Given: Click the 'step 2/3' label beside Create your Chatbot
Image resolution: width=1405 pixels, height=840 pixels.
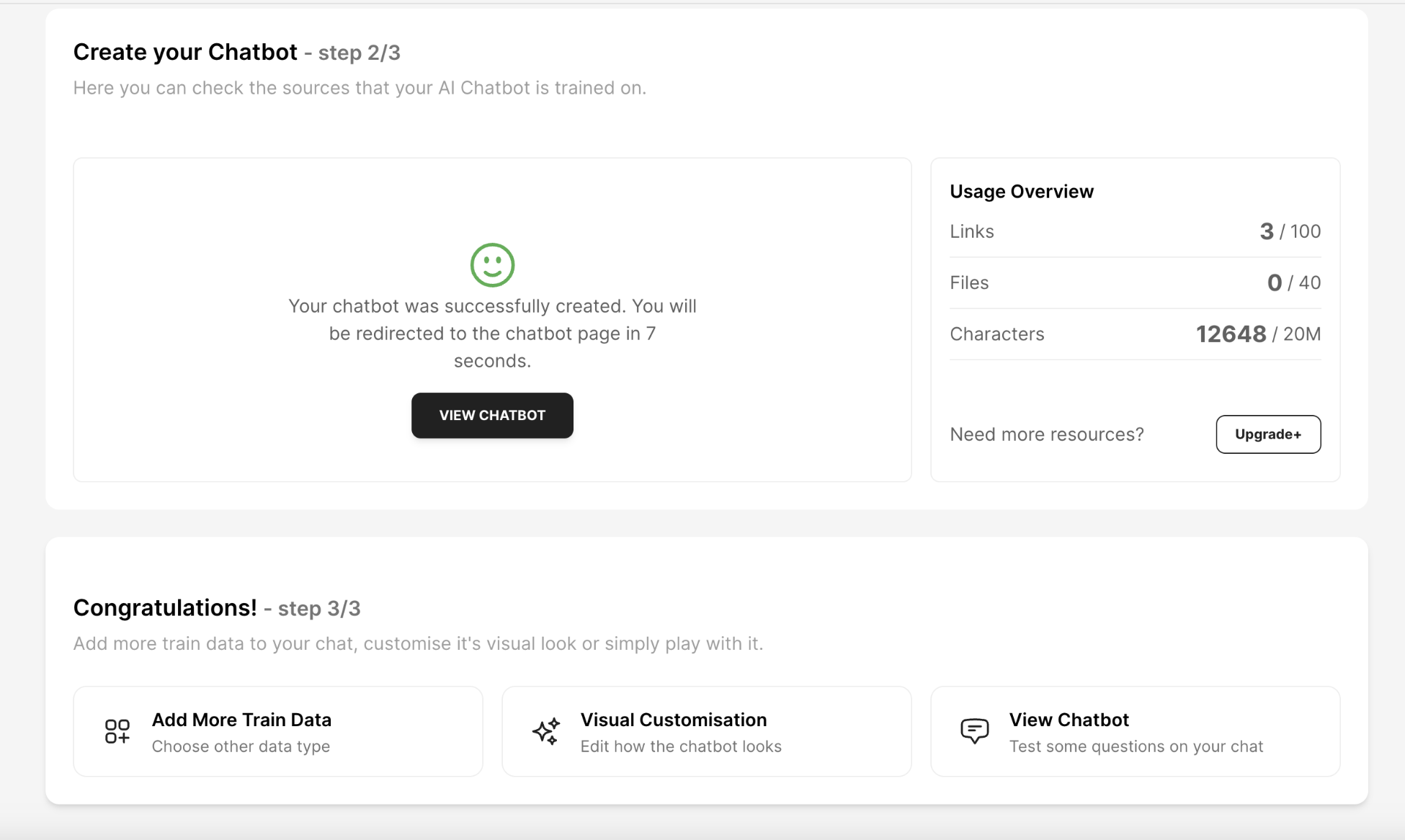Looking at the screenshot, I should click(359, 53).
